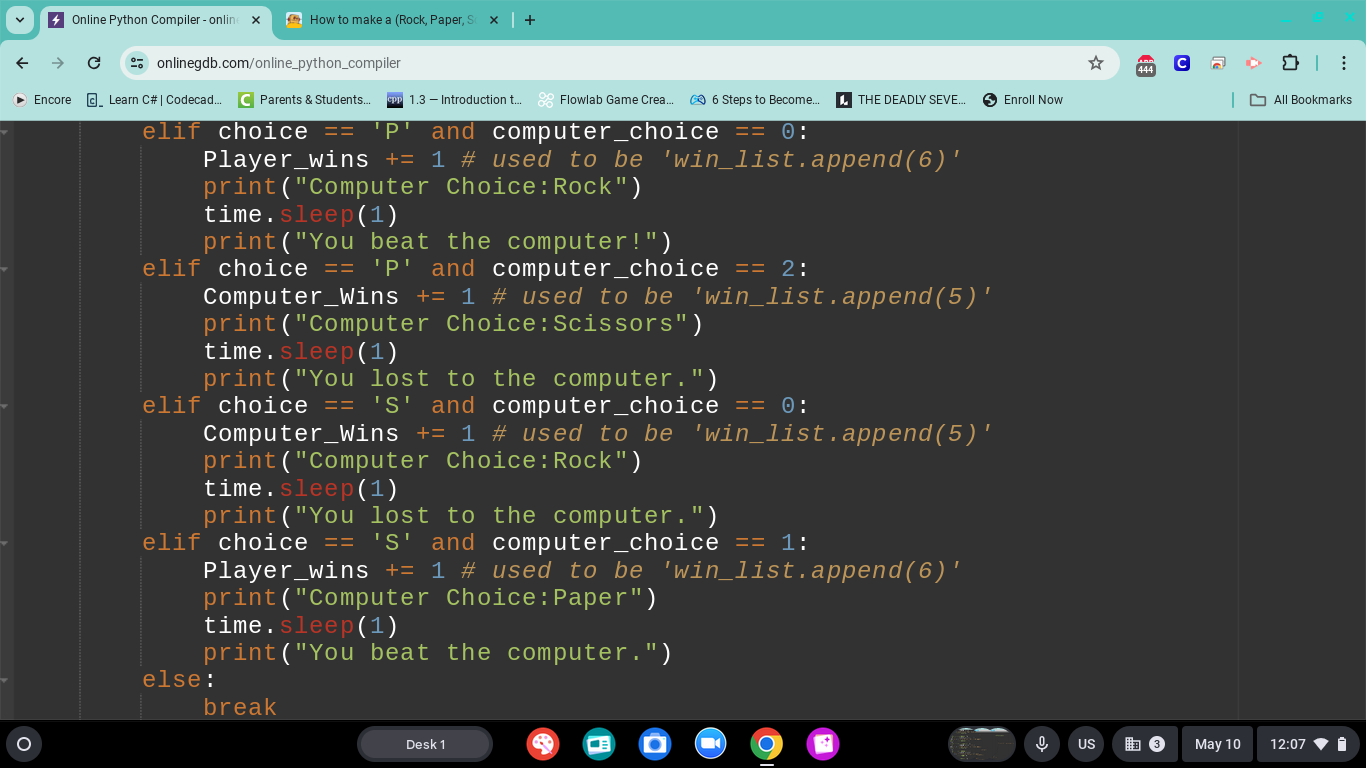
Task: Click the print("Computer Choice:Paper") line
Action: [x=430, y=598]
